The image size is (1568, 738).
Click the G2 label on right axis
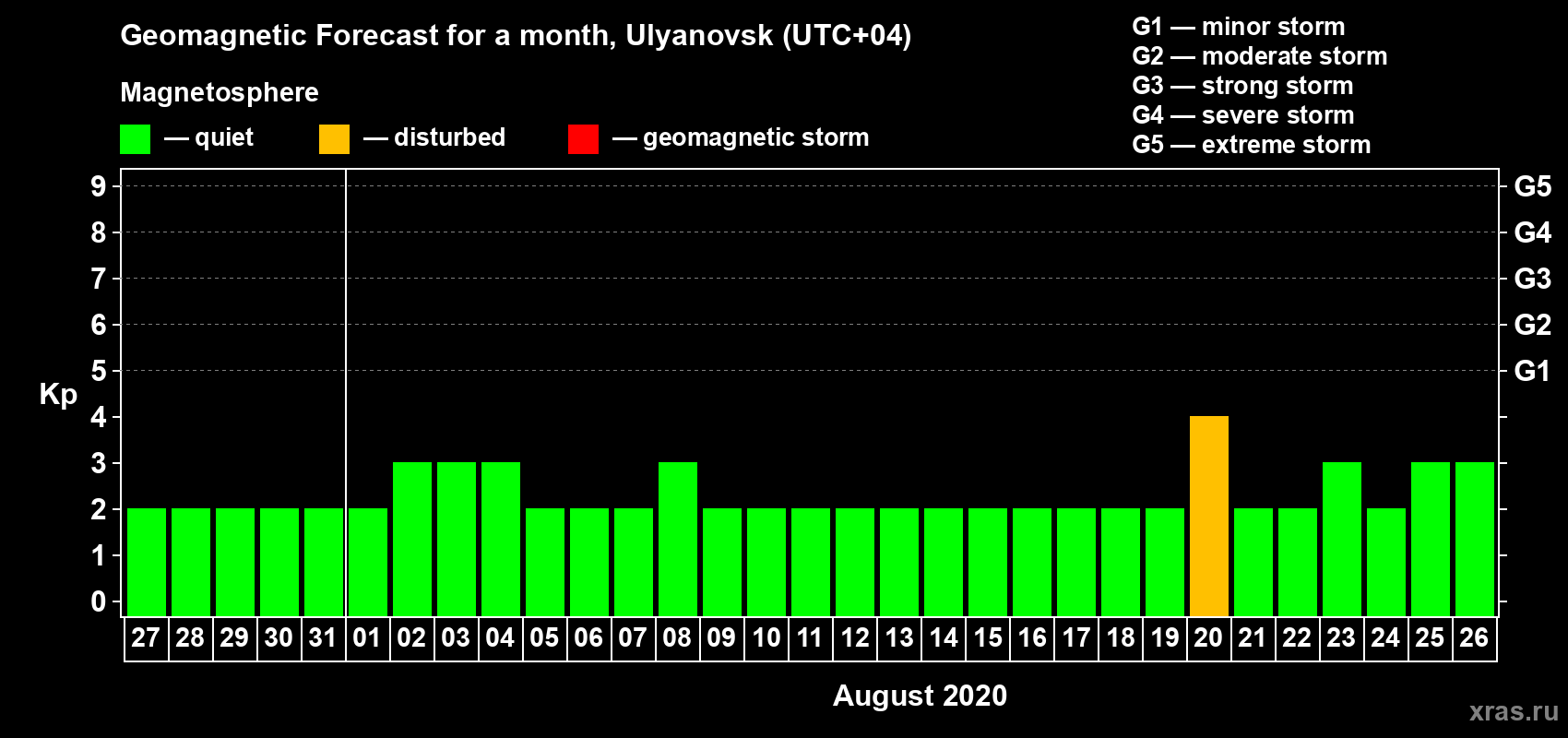[x=1533, y=325]
